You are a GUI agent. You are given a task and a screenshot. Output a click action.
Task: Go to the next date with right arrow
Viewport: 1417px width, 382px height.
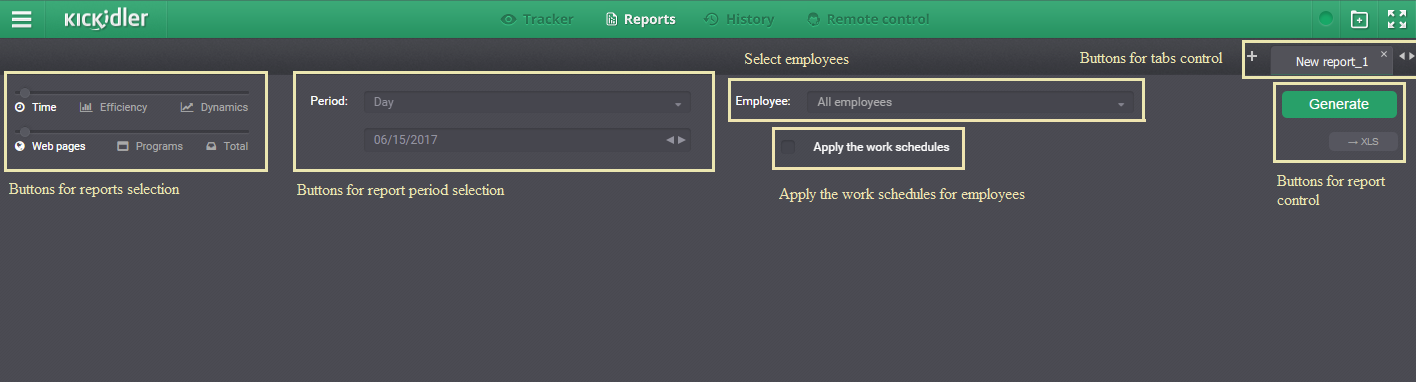(x=682, y=140)
